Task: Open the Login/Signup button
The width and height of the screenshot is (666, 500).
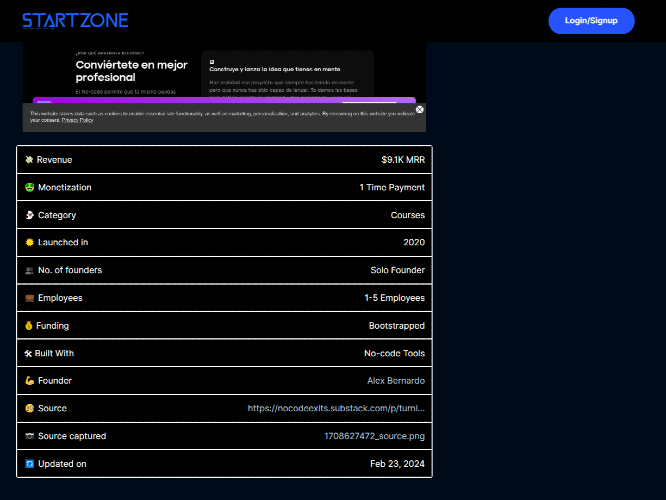Action: point(591,21)
